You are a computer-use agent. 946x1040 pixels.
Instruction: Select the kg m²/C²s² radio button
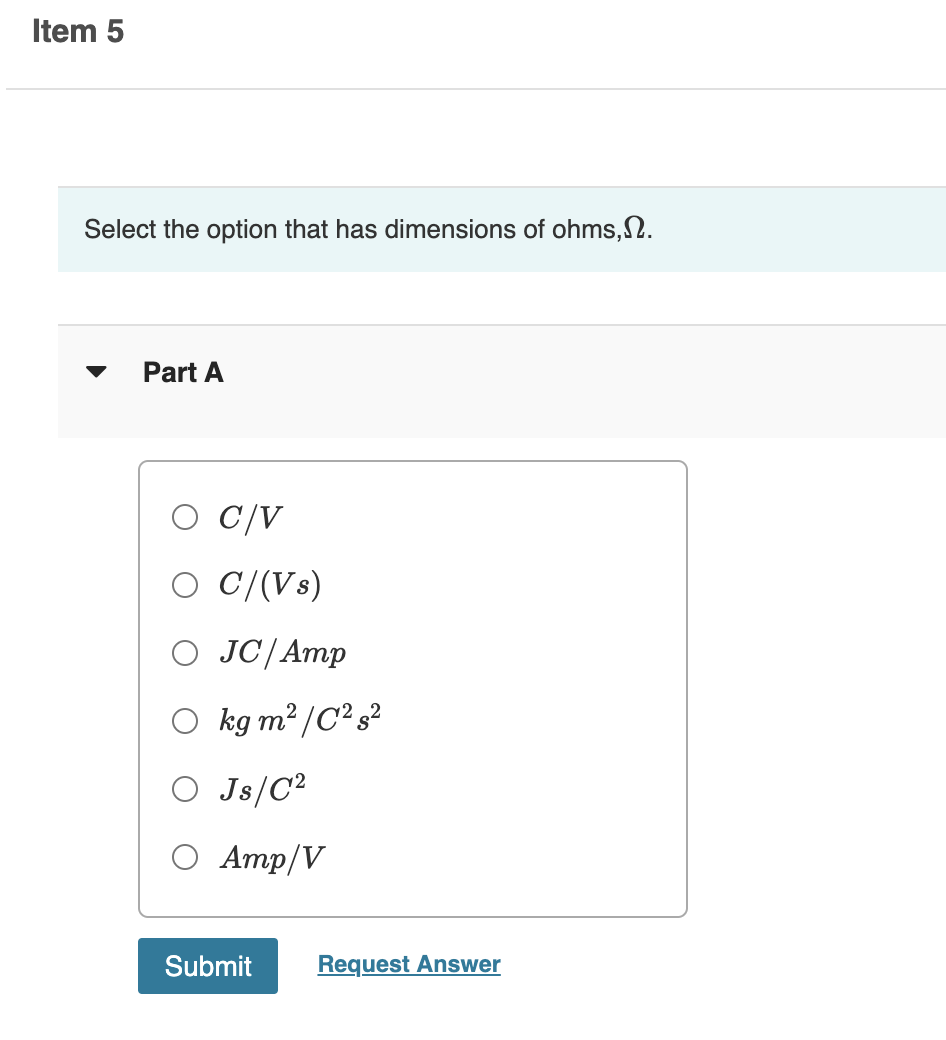point(184,721)
